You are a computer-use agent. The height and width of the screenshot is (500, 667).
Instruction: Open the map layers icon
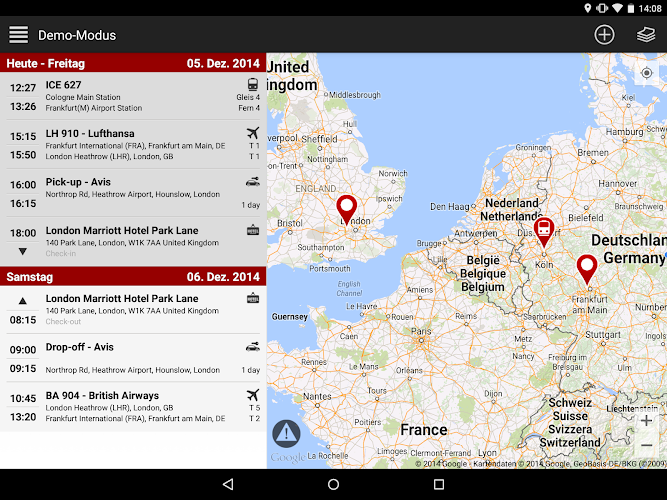coord(646,34)
